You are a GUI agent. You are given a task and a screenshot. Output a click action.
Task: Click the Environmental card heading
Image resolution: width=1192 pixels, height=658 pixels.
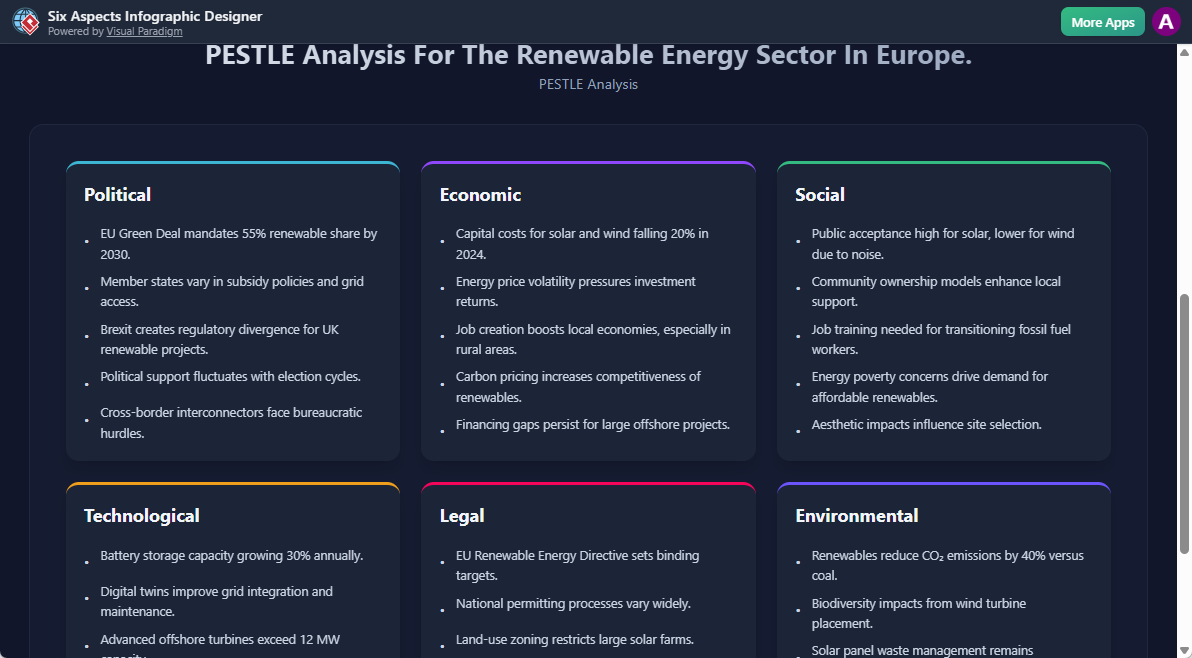click(x=856, y=515)
